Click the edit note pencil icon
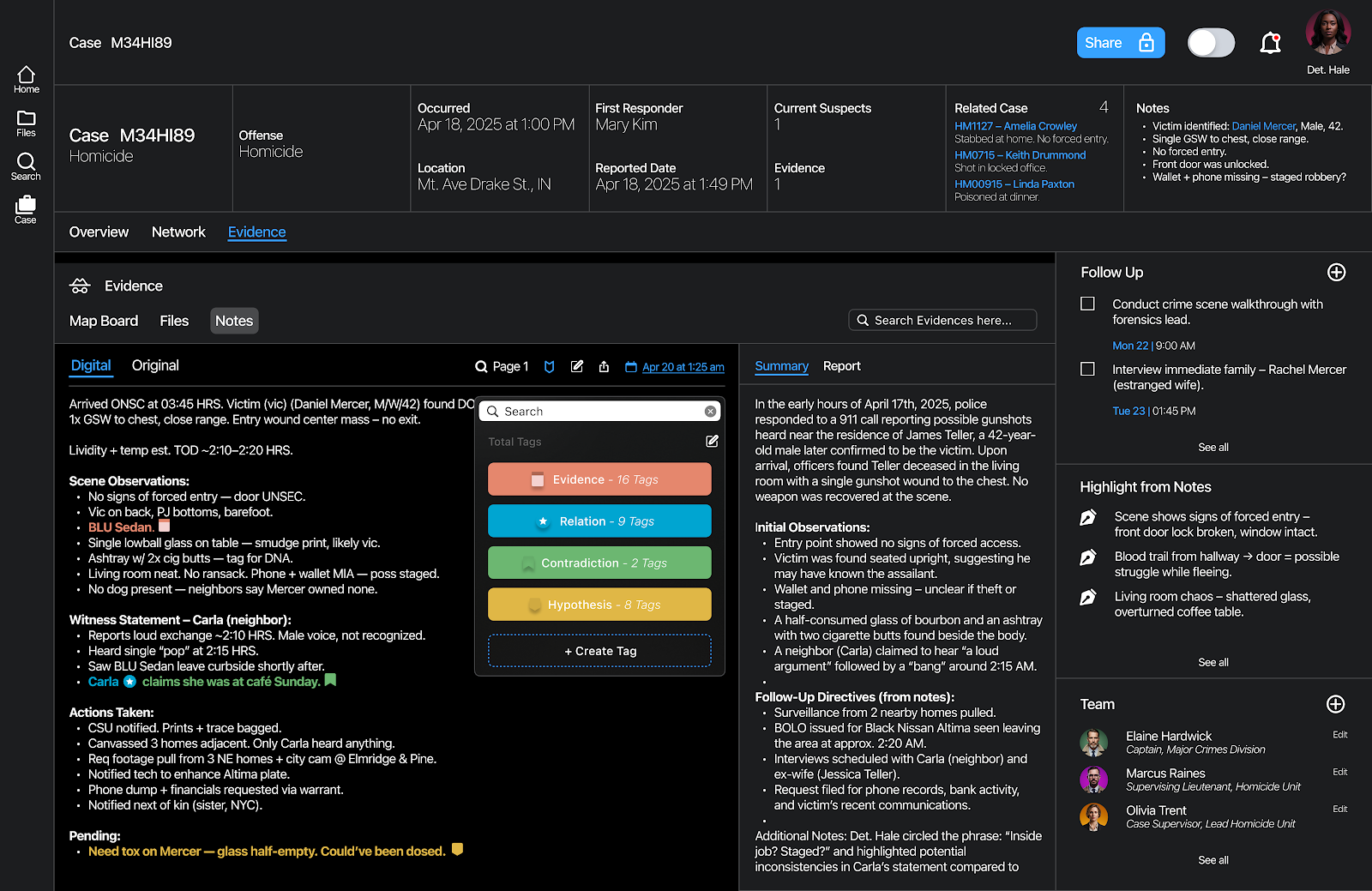This screenshot has width=1372, height=891. 577,366
